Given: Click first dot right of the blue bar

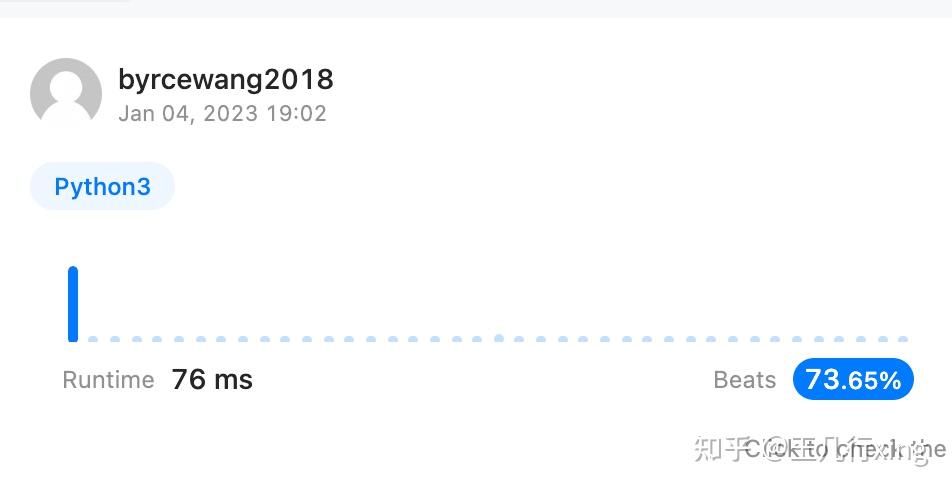Looking at the screenshot, I should [93, 339].
